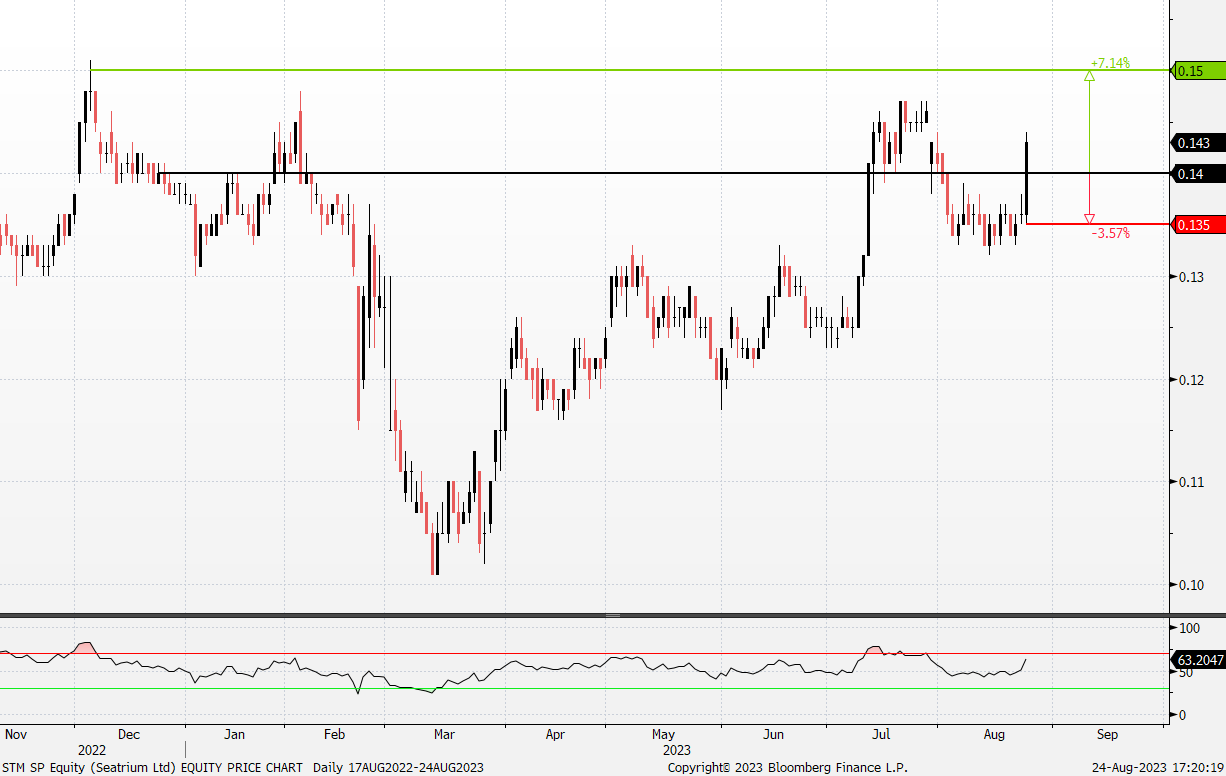Click the 0.10 price axis value
Image resolution: width=1226 pixels, height=776 pixels.
tap(1189, 585)
